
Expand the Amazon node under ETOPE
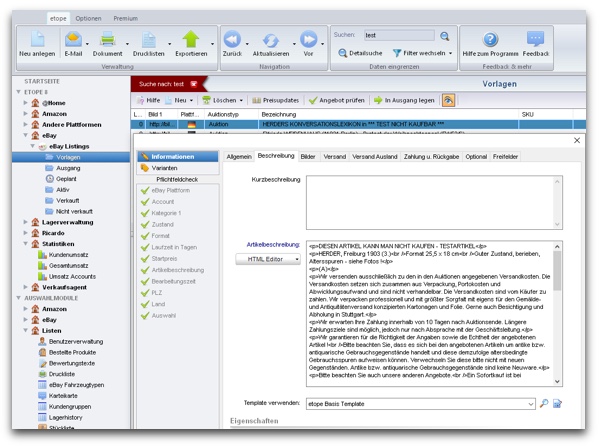coord(25,114)
